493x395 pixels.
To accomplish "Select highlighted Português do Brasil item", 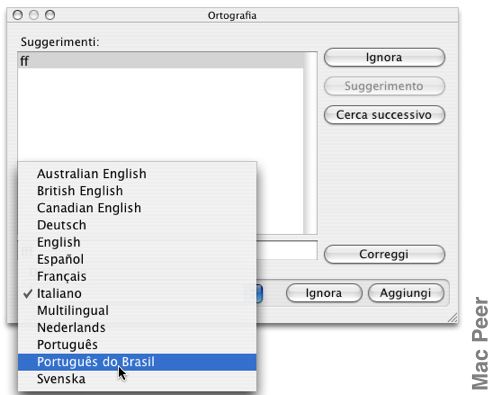I will [x=137, y=362].
